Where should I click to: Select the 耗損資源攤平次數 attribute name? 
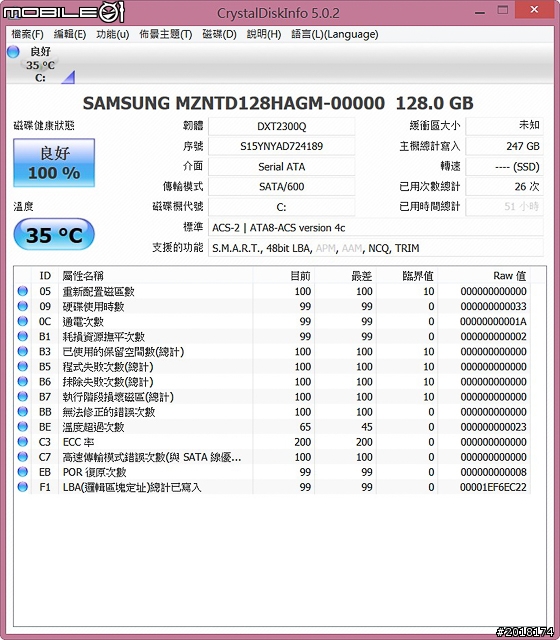[x=104, y=337]
